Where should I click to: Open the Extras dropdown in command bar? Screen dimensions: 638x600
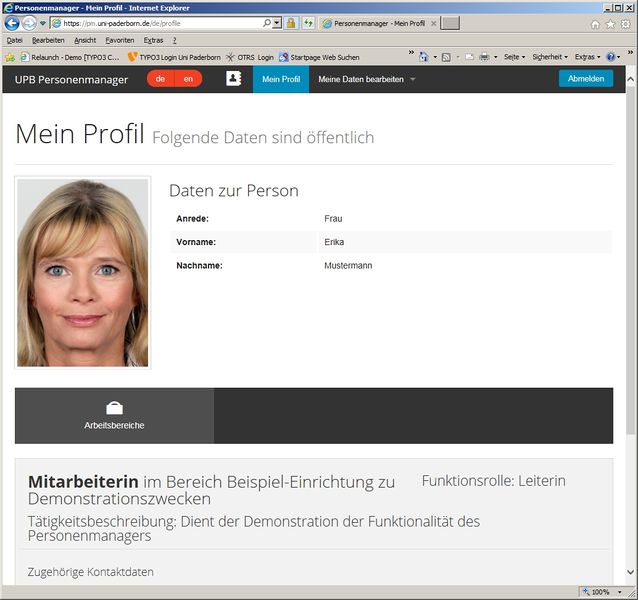click(588, 57)
